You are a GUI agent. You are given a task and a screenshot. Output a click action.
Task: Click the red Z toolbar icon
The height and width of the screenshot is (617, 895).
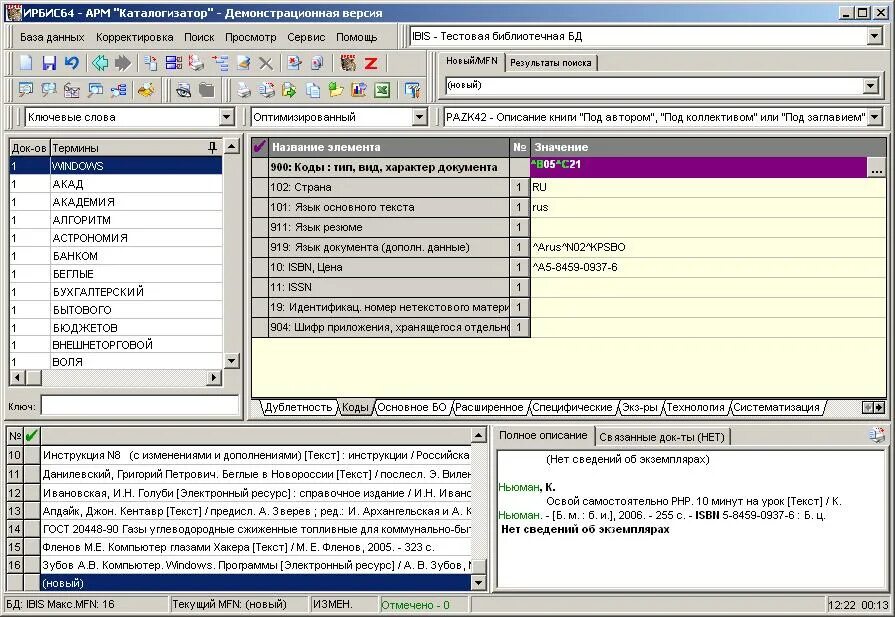tap(370, 63)
